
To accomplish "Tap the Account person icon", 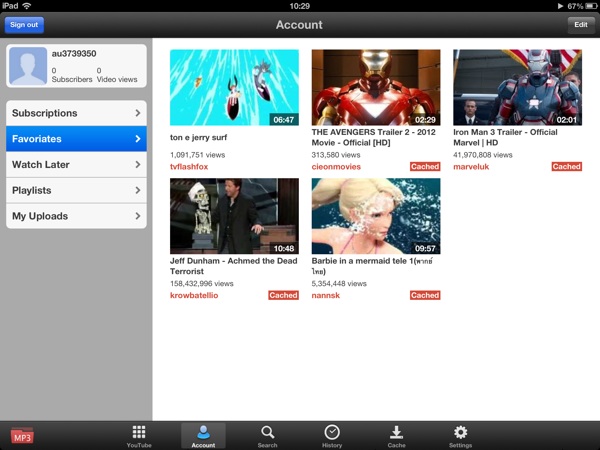I will (x=203, y=432).
